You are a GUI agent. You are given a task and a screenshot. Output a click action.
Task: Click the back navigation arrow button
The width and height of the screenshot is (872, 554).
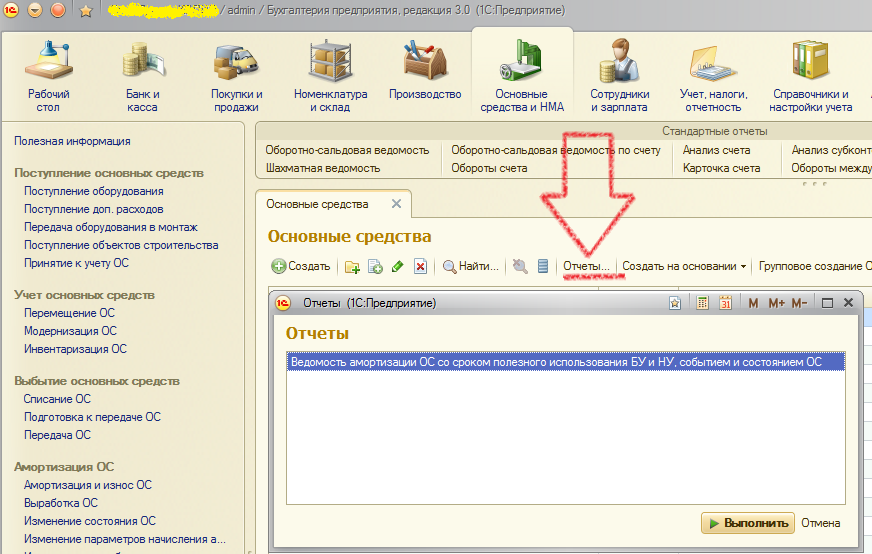[34, 9]
